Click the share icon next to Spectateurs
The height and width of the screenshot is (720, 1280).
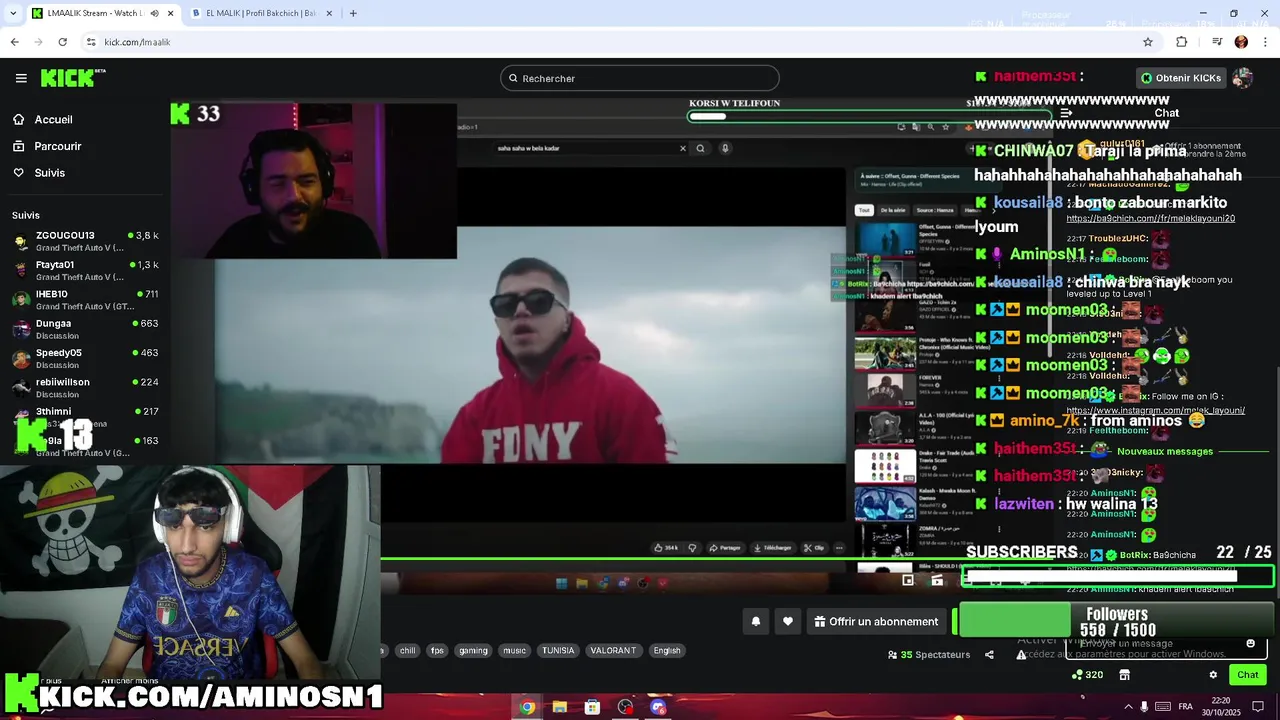click(x=989, y=655)
